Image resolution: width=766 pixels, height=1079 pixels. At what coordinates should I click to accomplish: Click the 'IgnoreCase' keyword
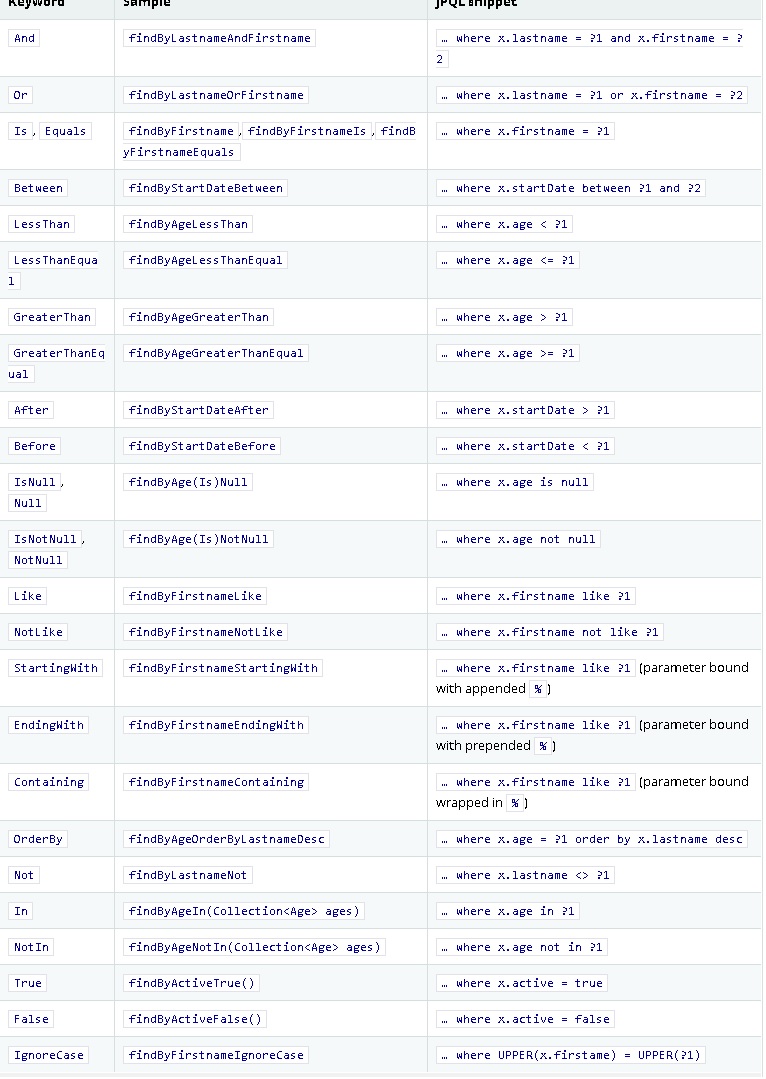[49, 1055]
